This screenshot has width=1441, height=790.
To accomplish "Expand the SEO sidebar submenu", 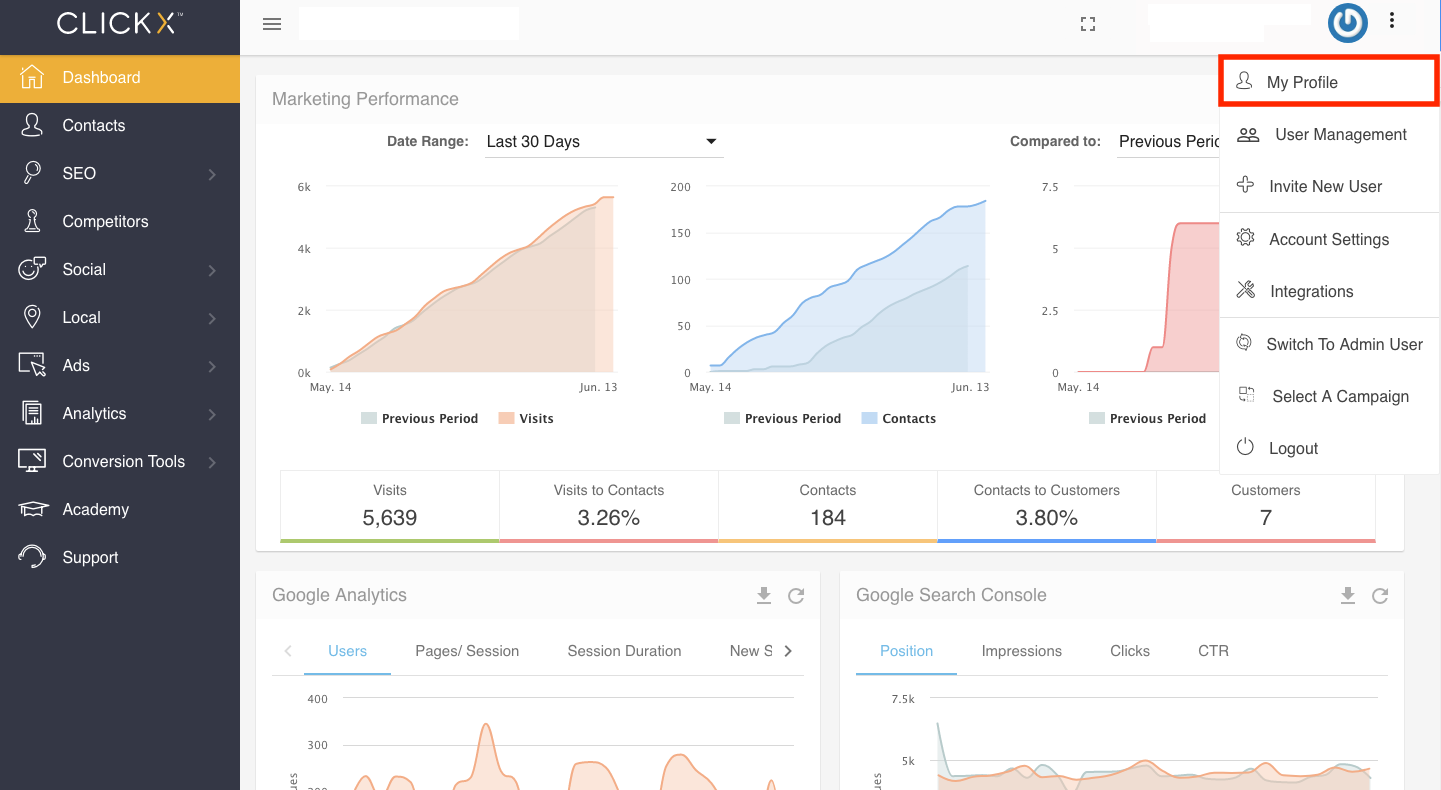I will pyautogui.click(x=212, y=174).
